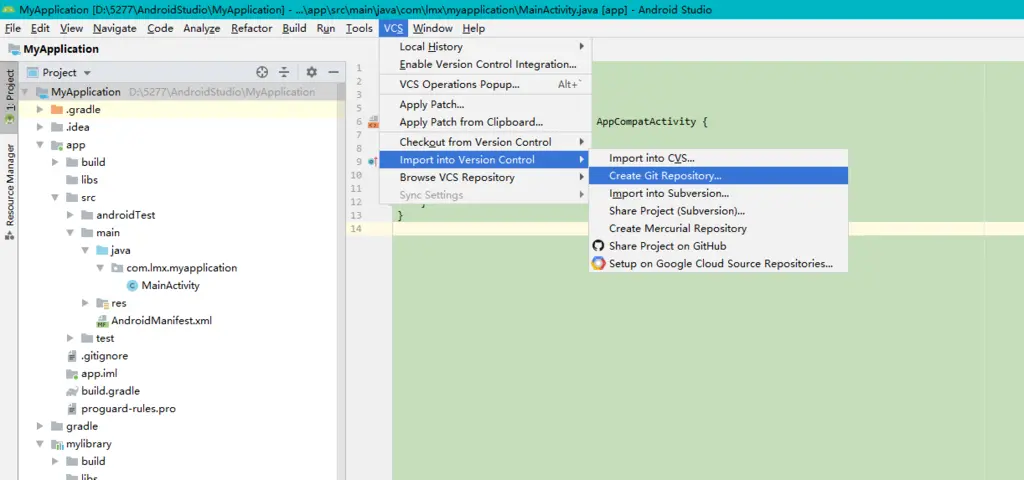Open the Resource Manager side tab
The width and height of the screenshot is (1024, 480).
(x=9, y=192)
